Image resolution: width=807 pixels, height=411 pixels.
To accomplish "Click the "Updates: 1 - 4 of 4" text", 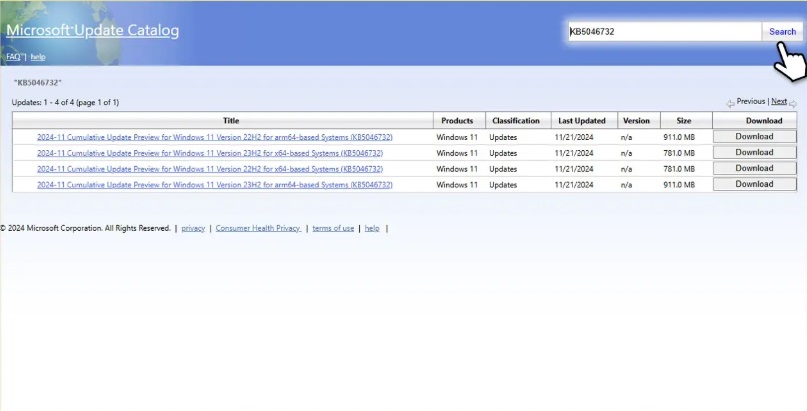I will point(65,102).
